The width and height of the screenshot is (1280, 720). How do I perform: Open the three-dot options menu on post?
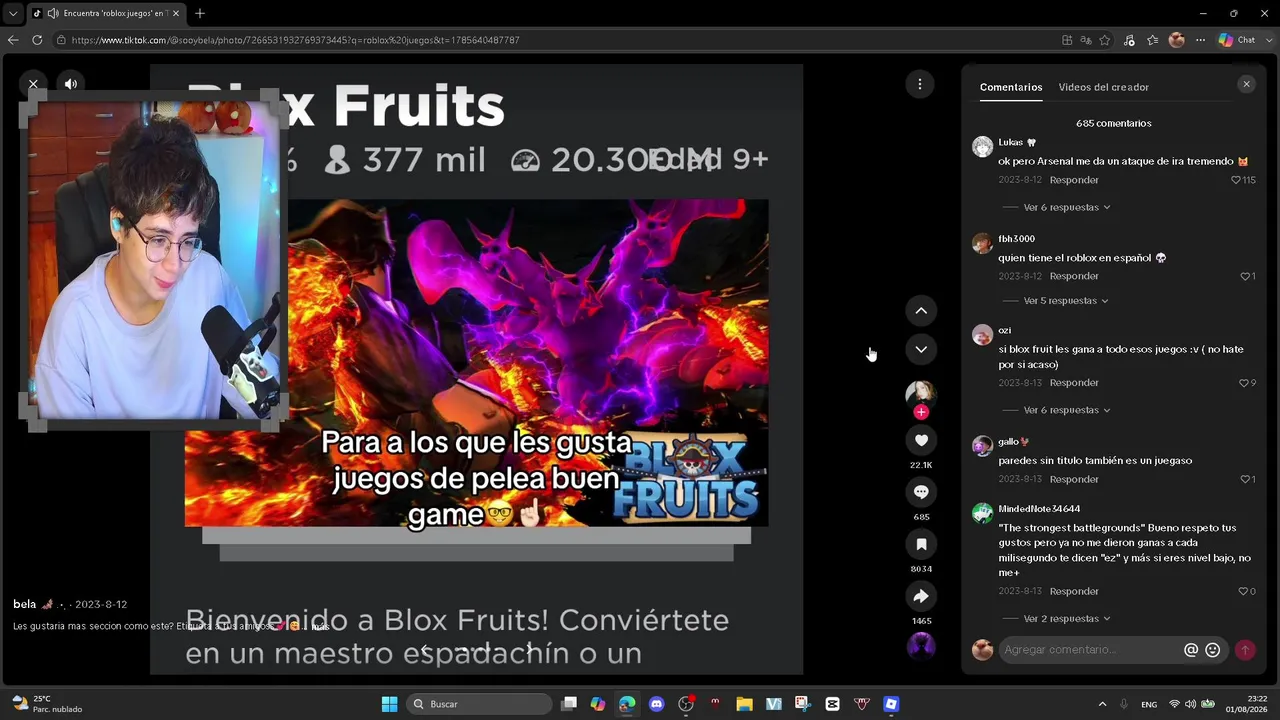(x=920, y=84)
